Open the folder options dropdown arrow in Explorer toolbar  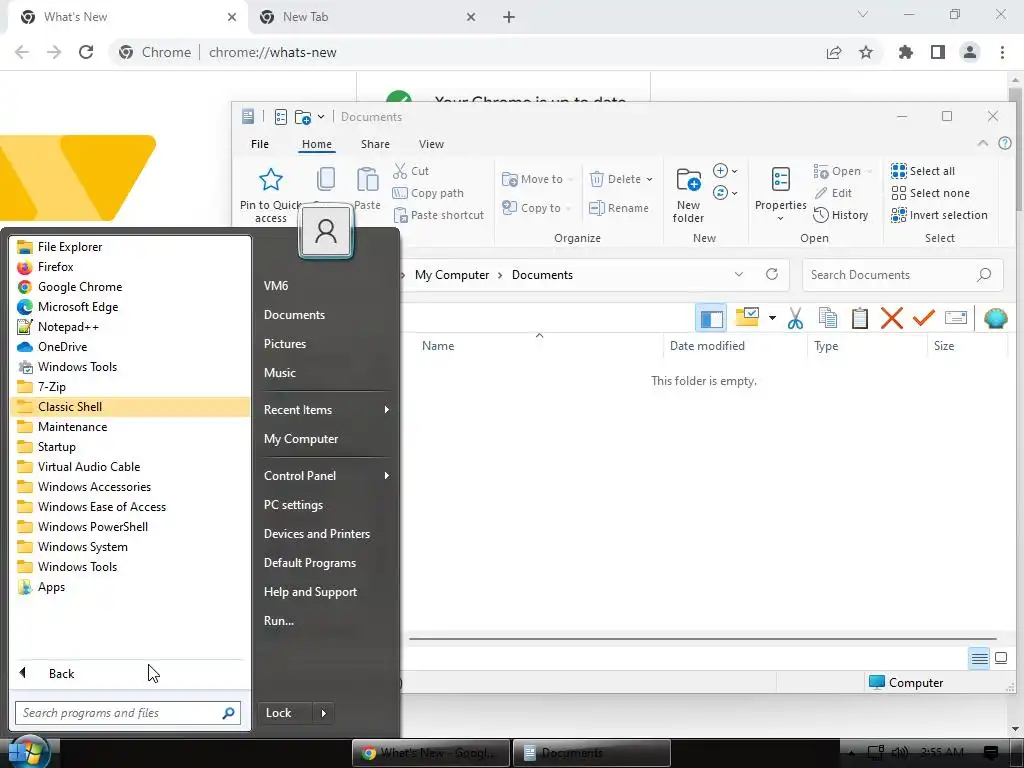click(772, 318)
